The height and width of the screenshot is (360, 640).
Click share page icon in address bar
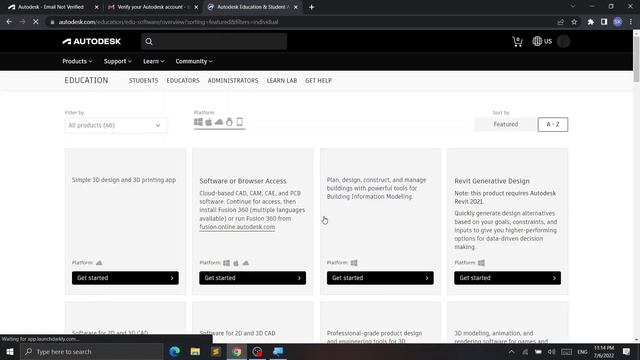coord(560,22)
